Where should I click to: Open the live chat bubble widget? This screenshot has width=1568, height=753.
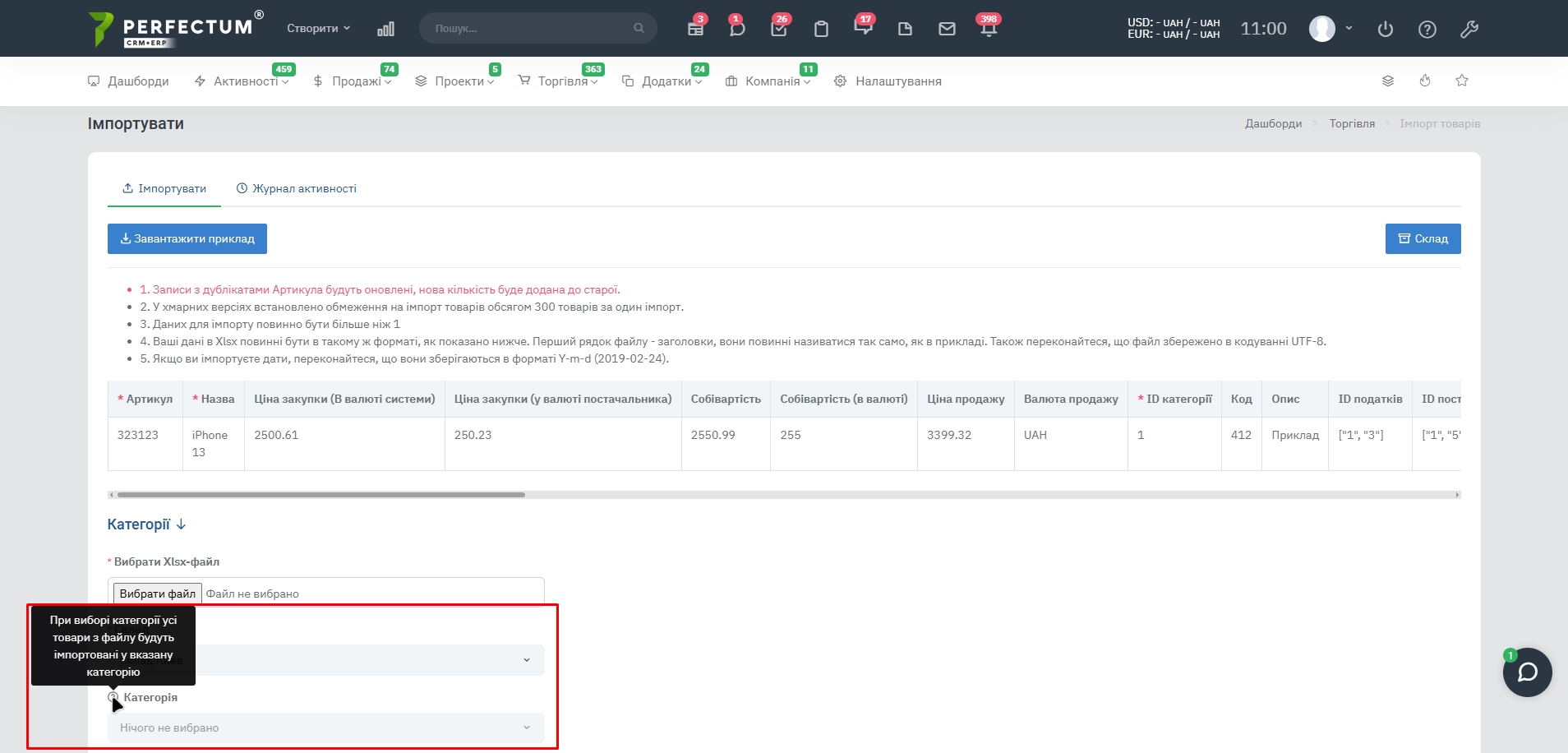[x=1527, y=672]
